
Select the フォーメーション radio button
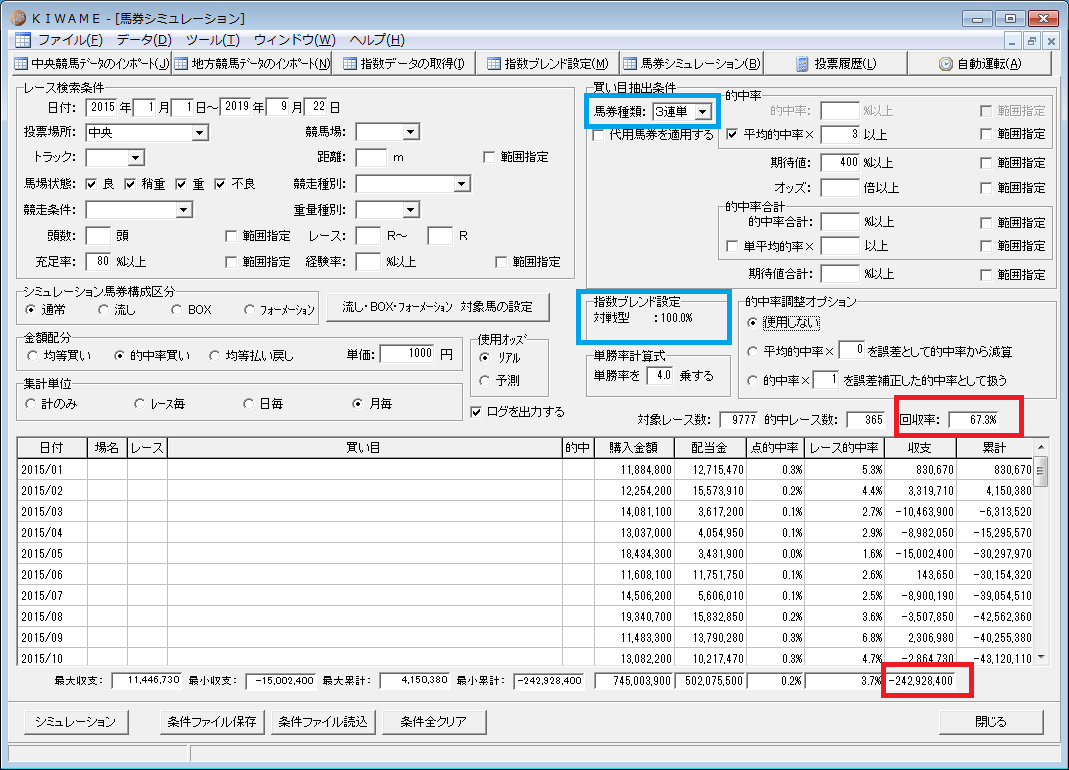click(250, 310)
